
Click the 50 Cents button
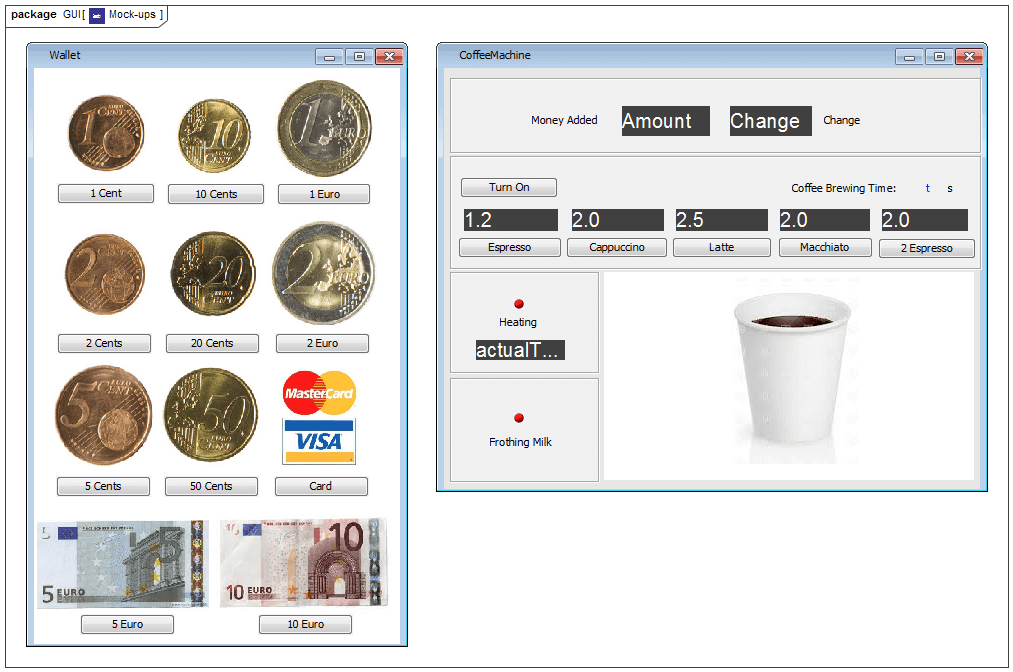pyautogui.click(x=211, y=486)
